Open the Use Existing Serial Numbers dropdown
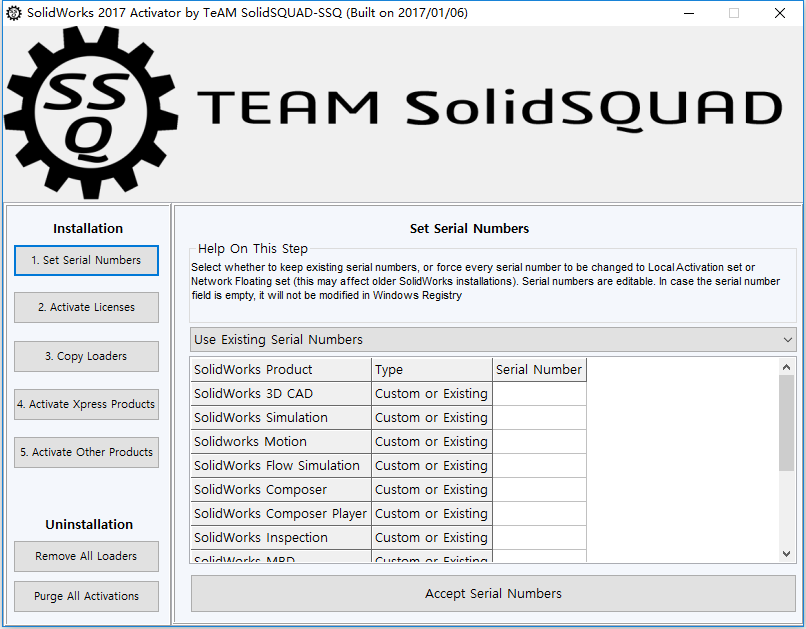Screen dimensions: 806x629 coord(493,340)
